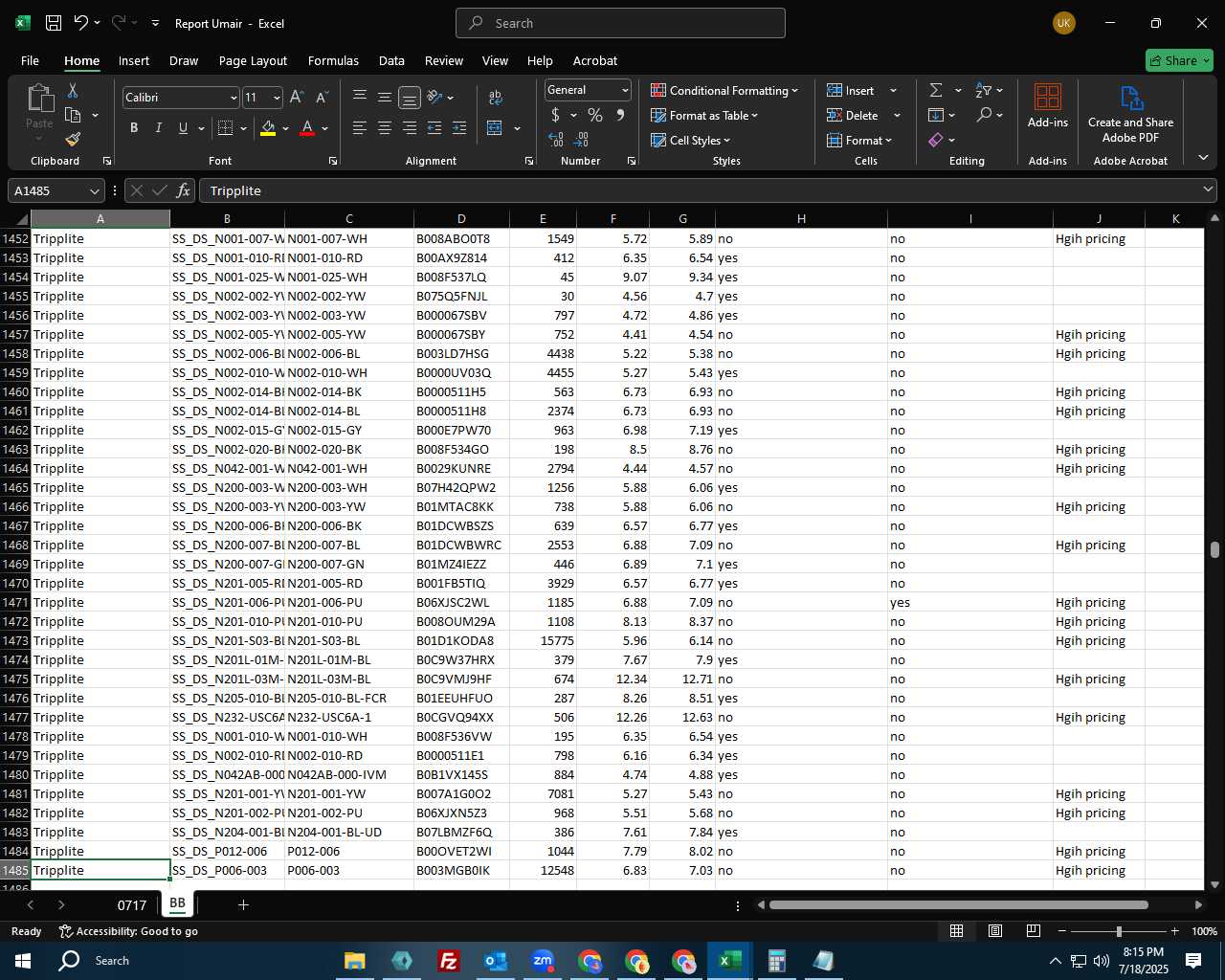This screenshot has width=1225, height=980.
Task: Select the Format Painter brush icon
Action: click(x=73, y=140)
